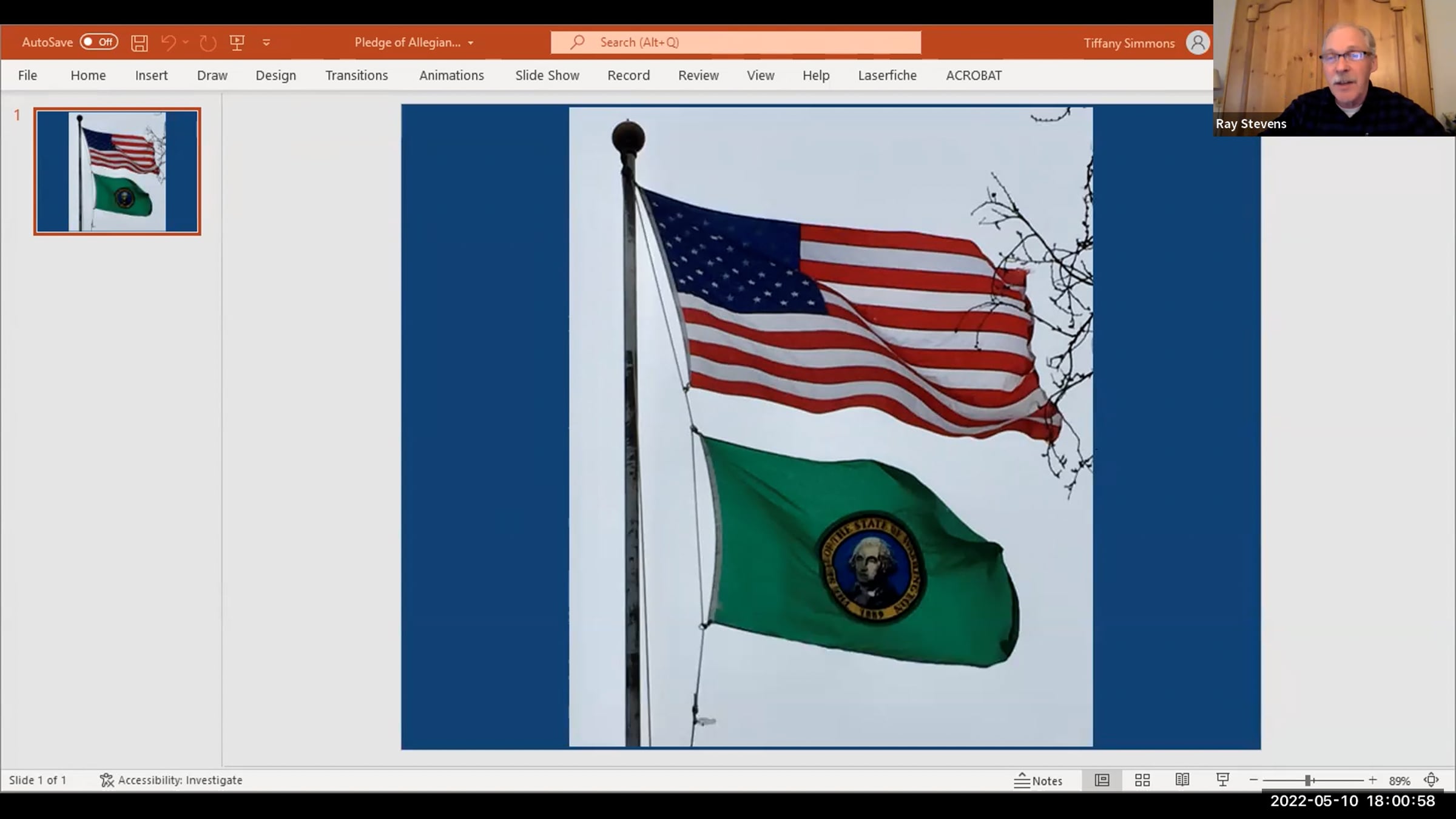Fit slide to current window icon

point(1431,780)
